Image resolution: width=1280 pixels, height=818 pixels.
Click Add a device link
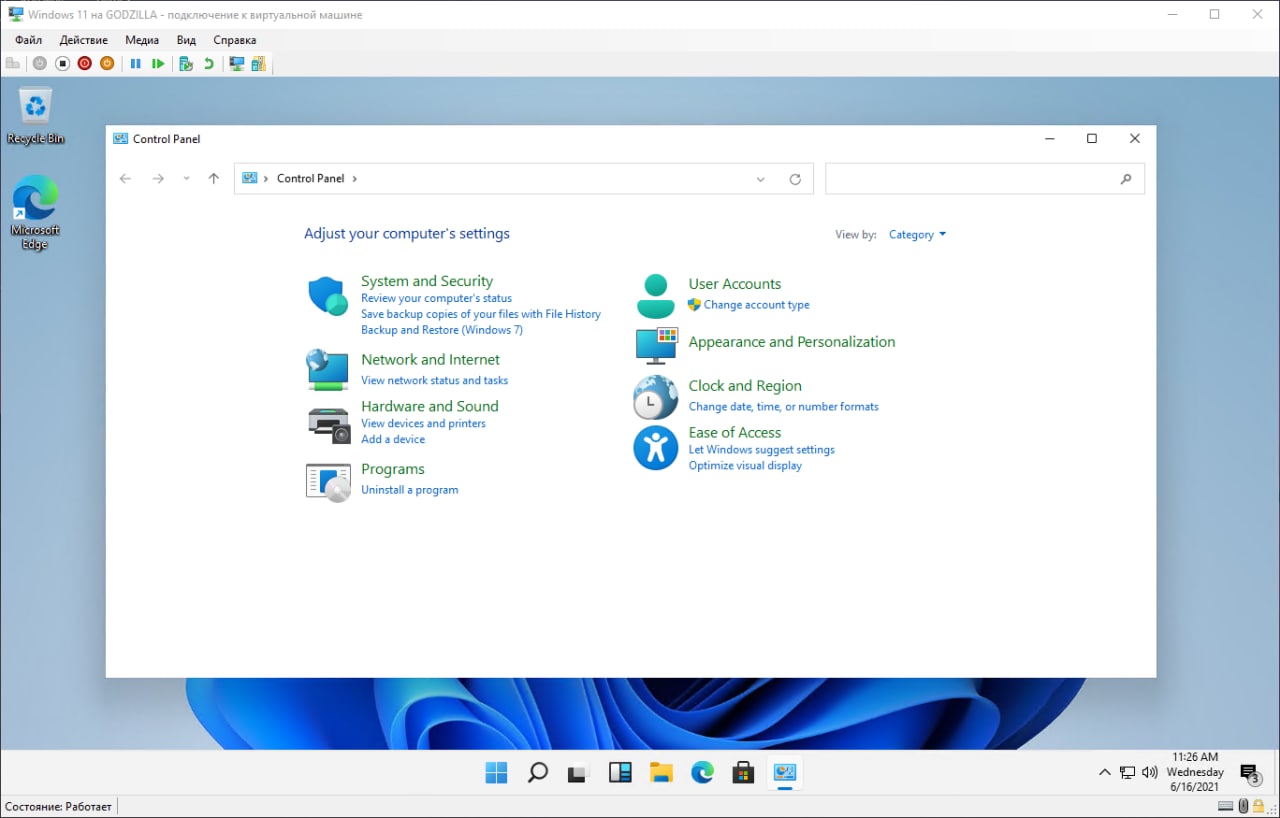tap(393, 439)
